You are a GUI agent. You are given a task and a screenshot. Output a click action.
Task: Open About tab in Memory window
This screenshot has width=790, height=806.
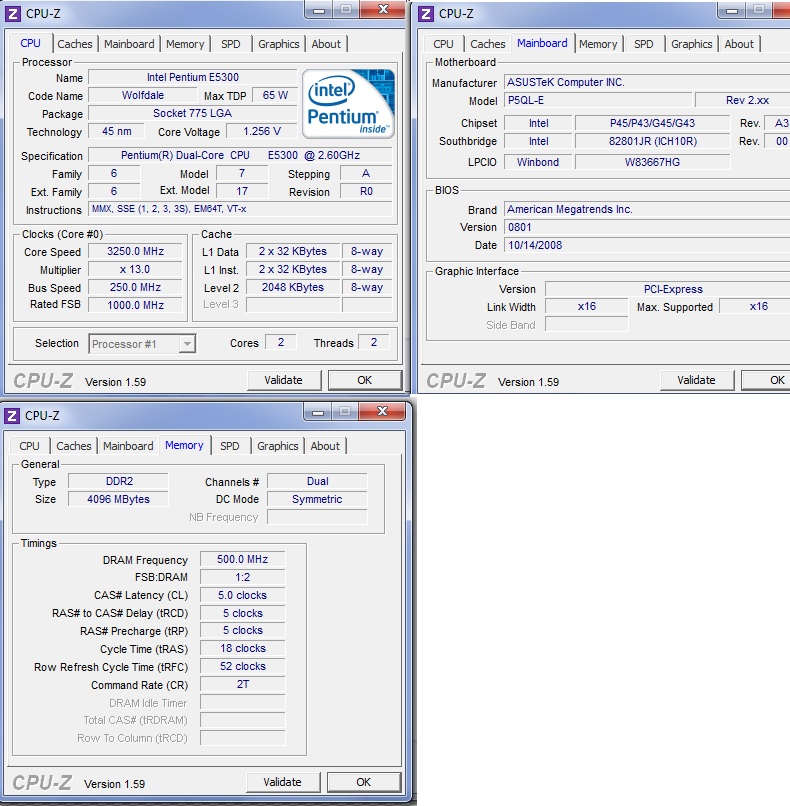(x=325, y=446)
